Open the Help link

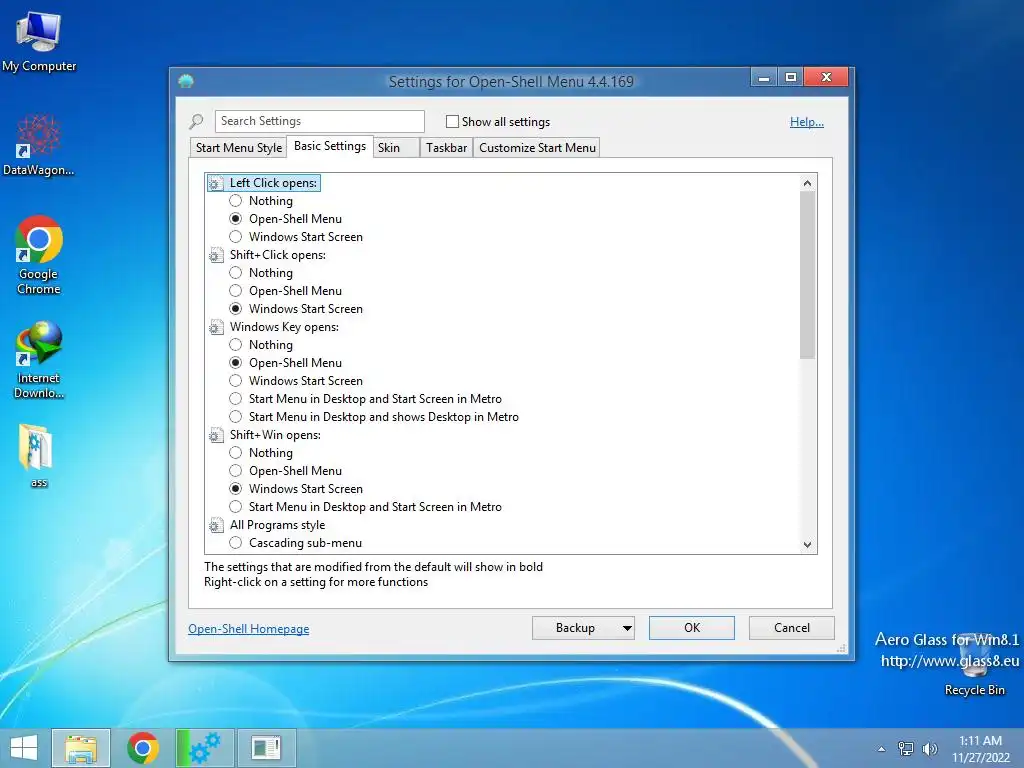pyautogui.click(x=807, y=121)
